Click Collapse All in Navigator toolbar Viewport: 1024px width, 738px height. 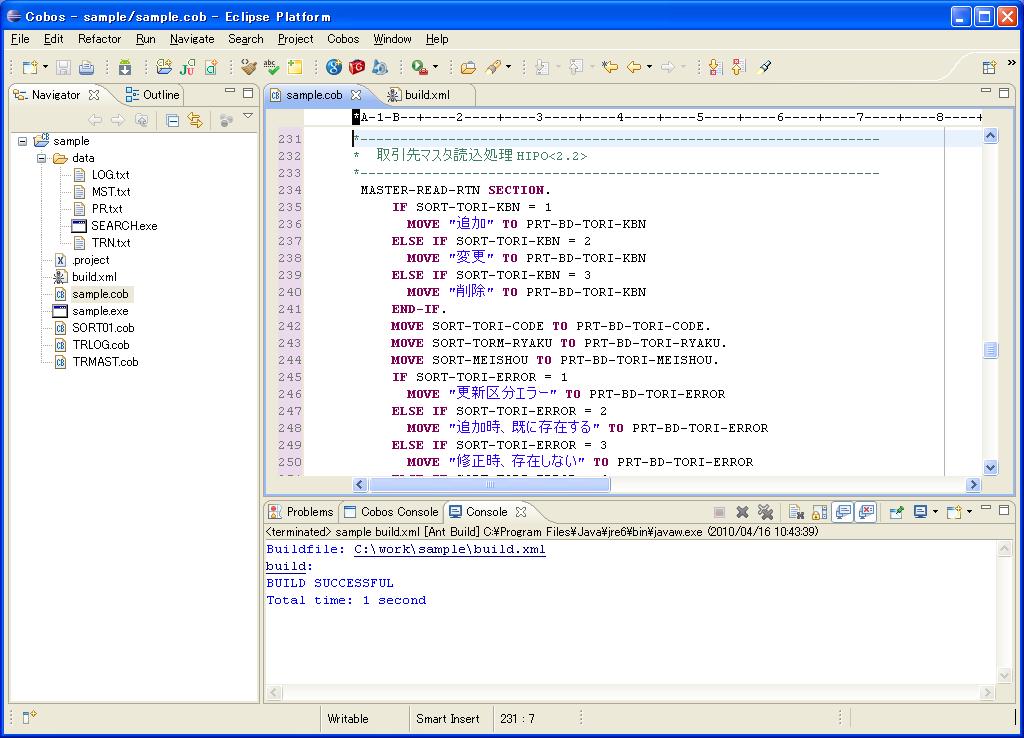pyautogui.click(x=172, y=120)
